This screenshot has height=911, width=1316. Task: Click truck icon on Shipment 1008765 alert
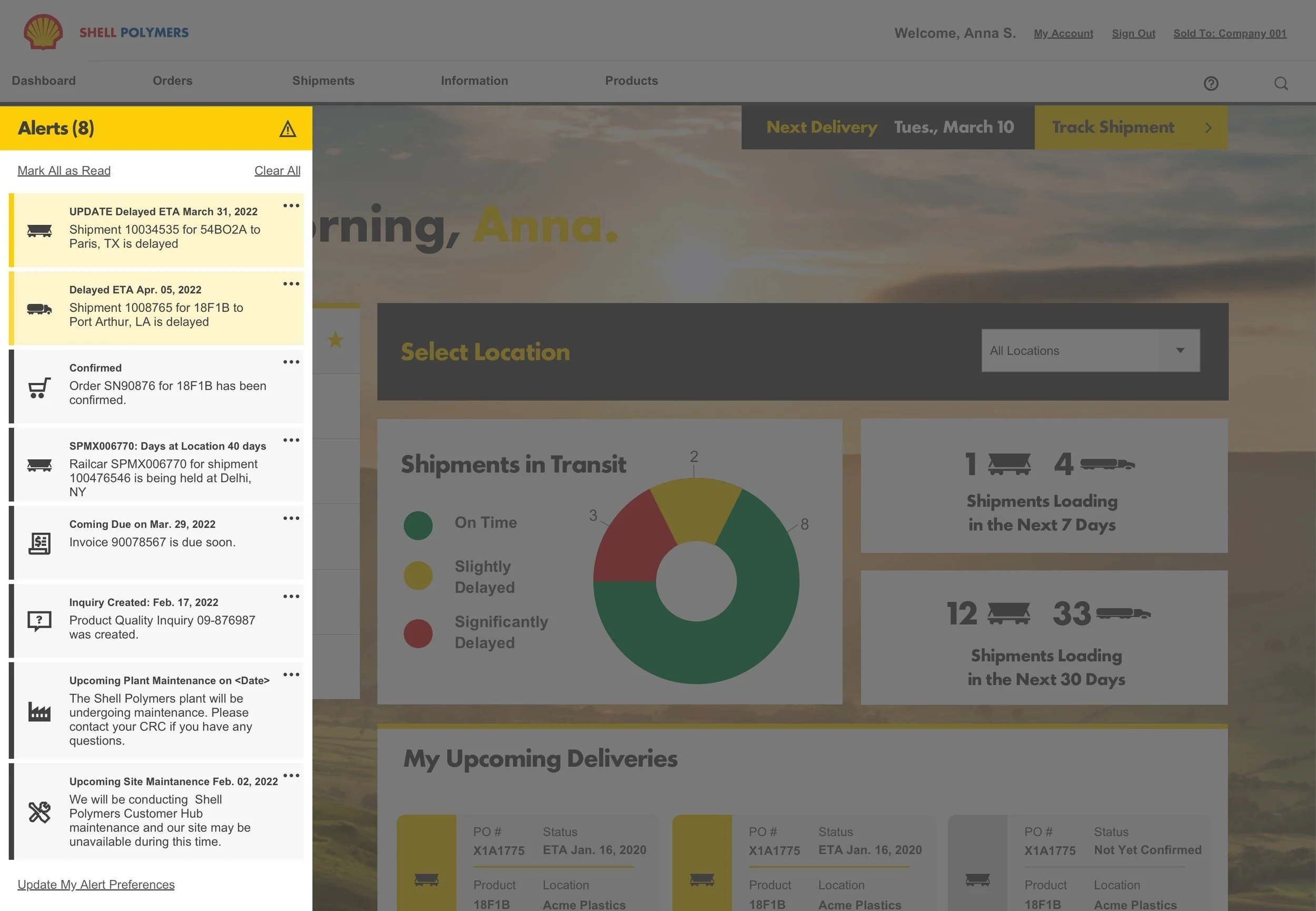click(x=39, y=309)
